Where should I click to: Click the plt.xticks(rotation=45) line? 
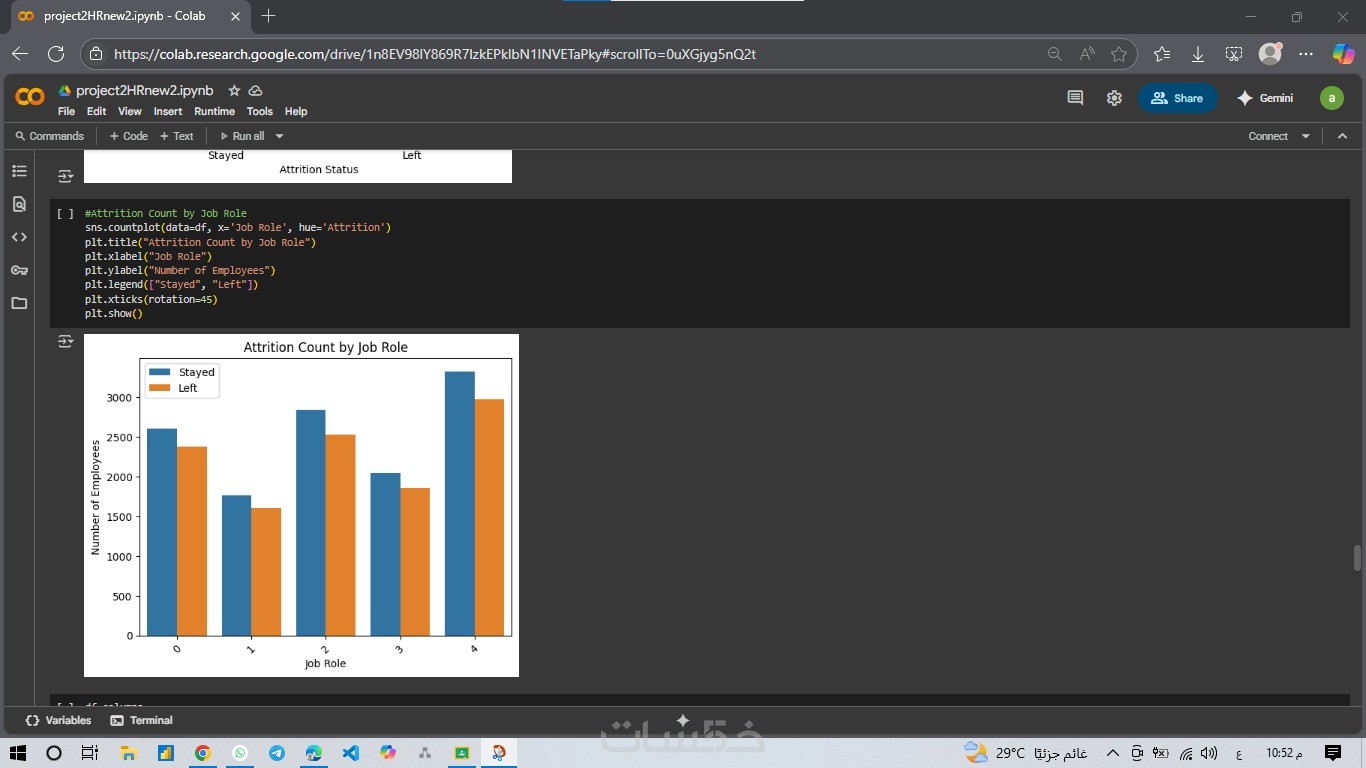tap(151, 299)
